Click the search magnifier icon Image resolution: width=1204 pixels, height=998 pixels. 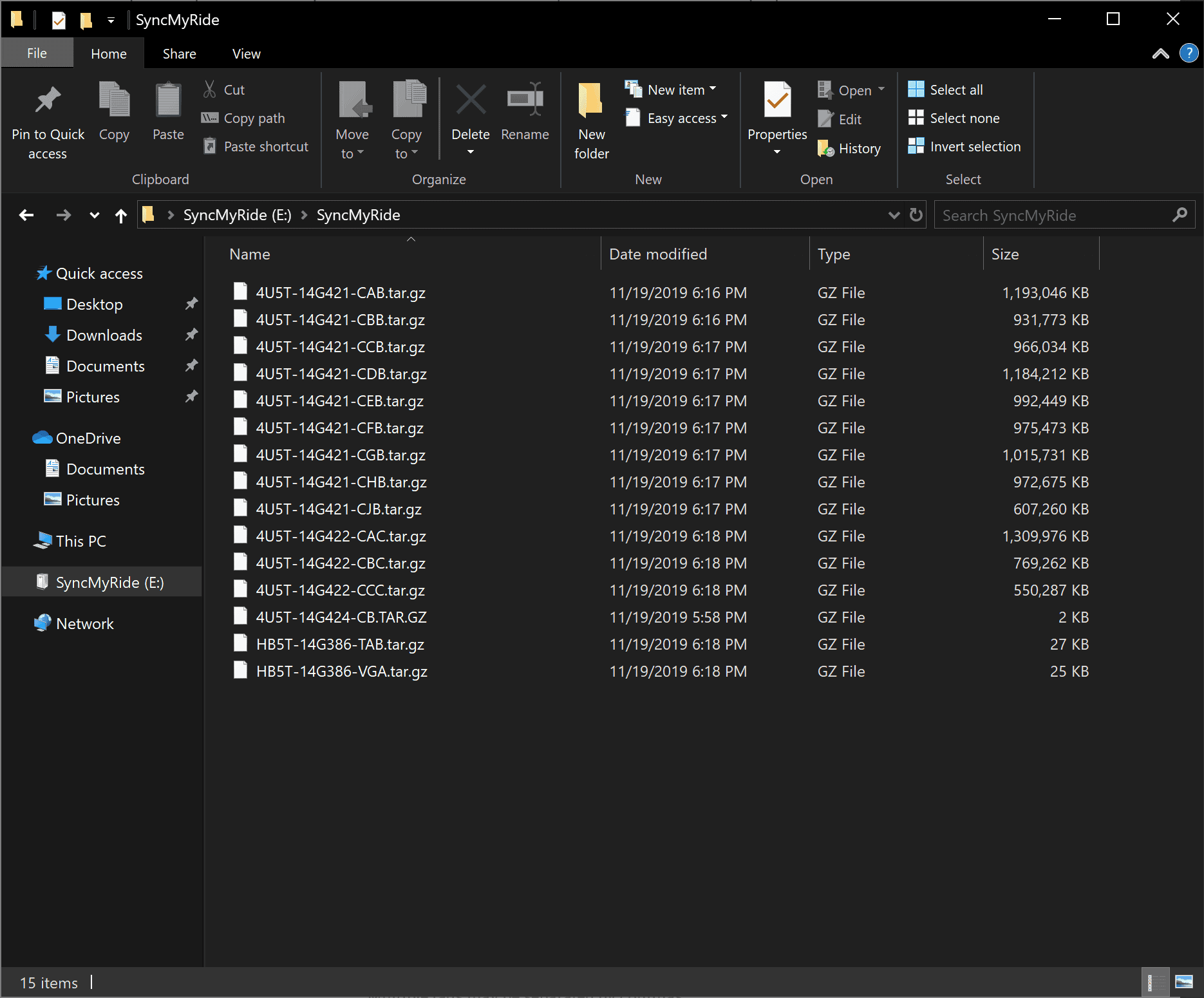point(1180,215)
